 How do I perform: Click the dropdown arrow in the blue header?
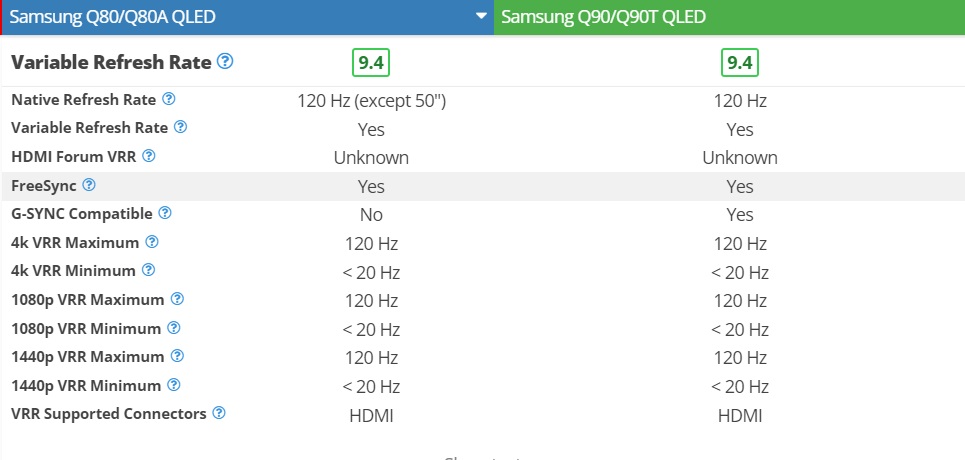[x=481, y=16]
